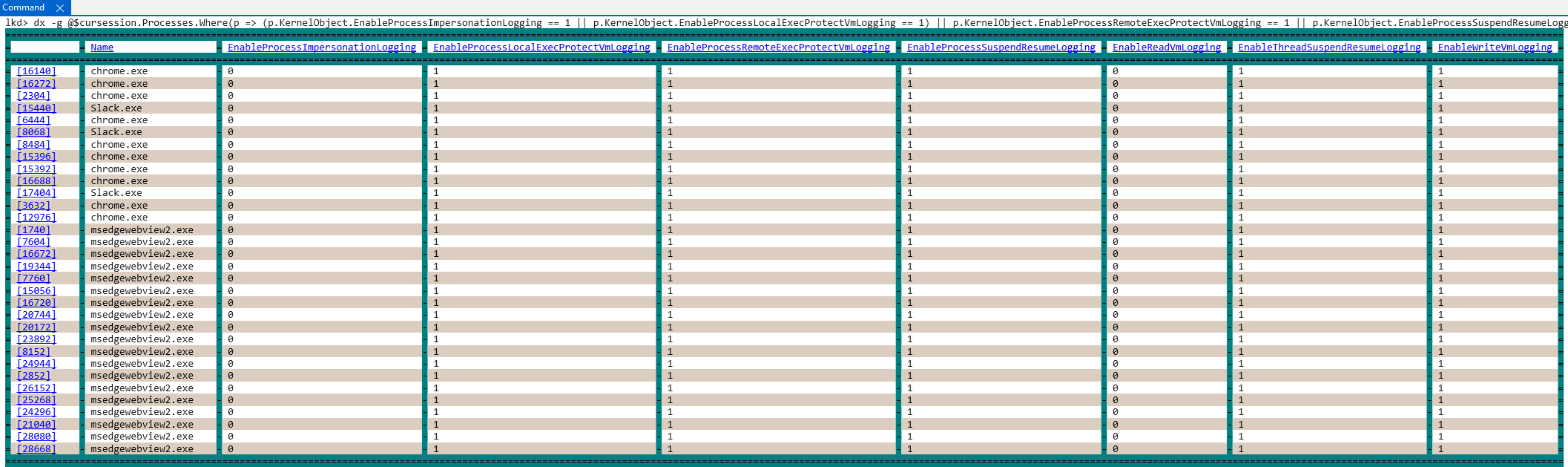This screenshot has height=467, width=1568.
Task: Open process entry [15440] for Slack.exe
Action: pyautogui.click(x=36, y=108)
